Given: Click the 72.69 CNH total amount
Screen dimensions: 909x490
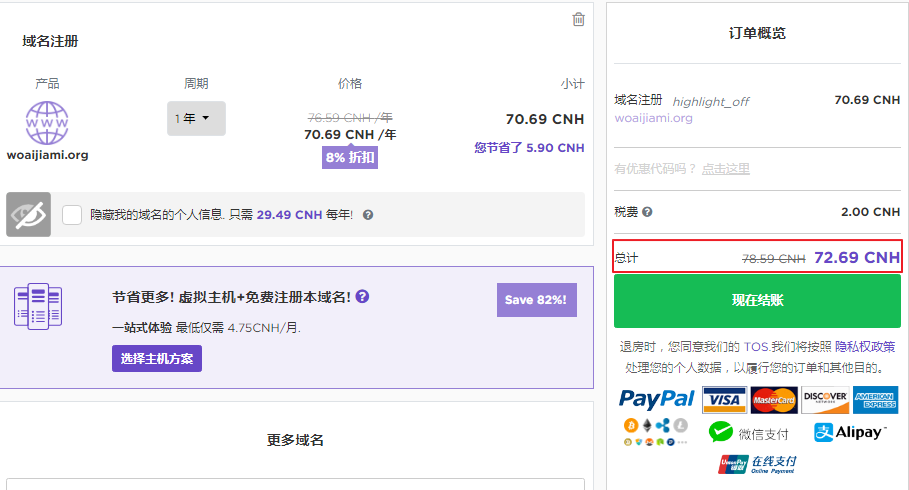Looking at the screenshot, I should pos(857,257).
